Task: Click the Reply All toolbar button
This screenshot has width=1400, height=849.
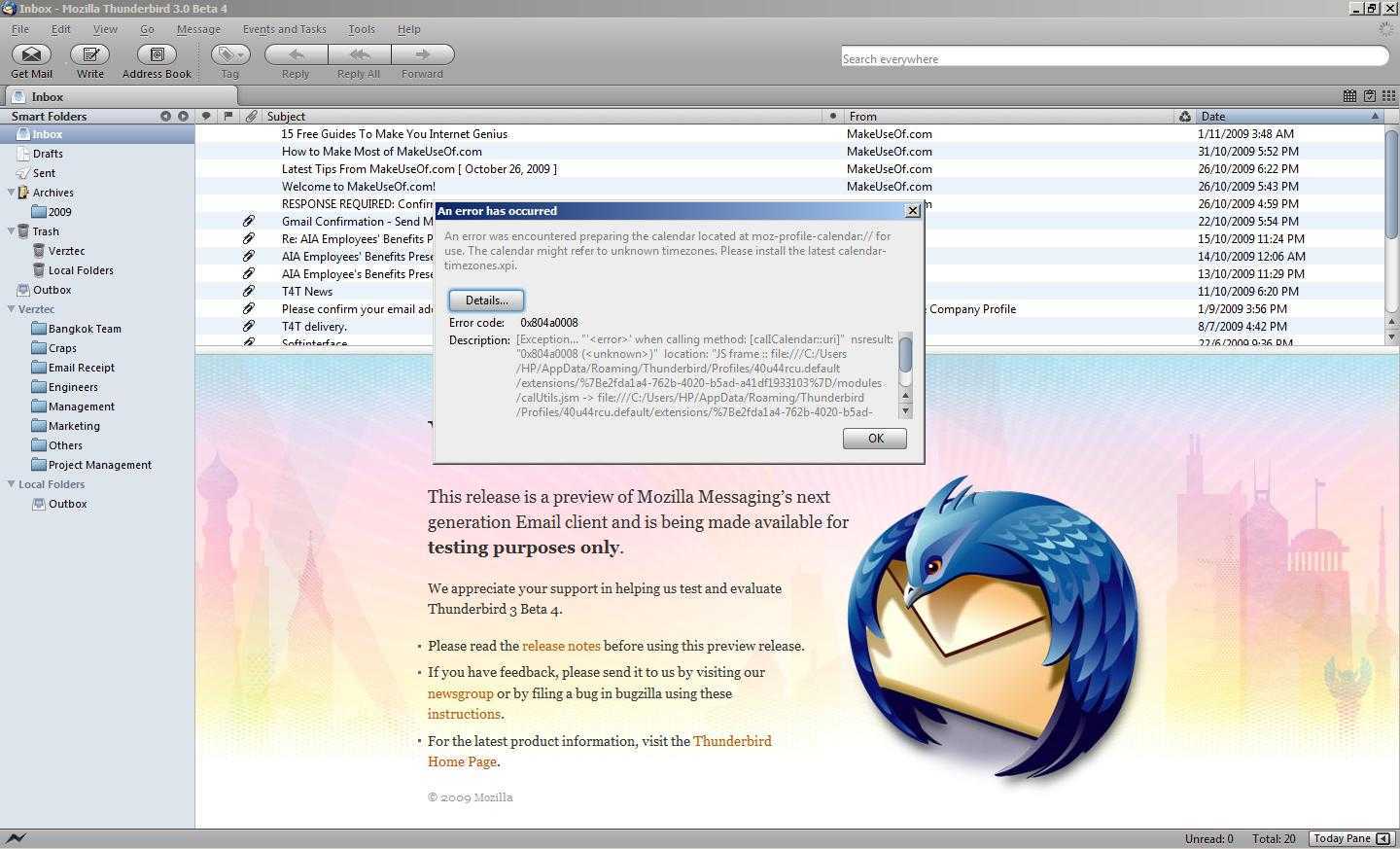Action: (359, 55)
